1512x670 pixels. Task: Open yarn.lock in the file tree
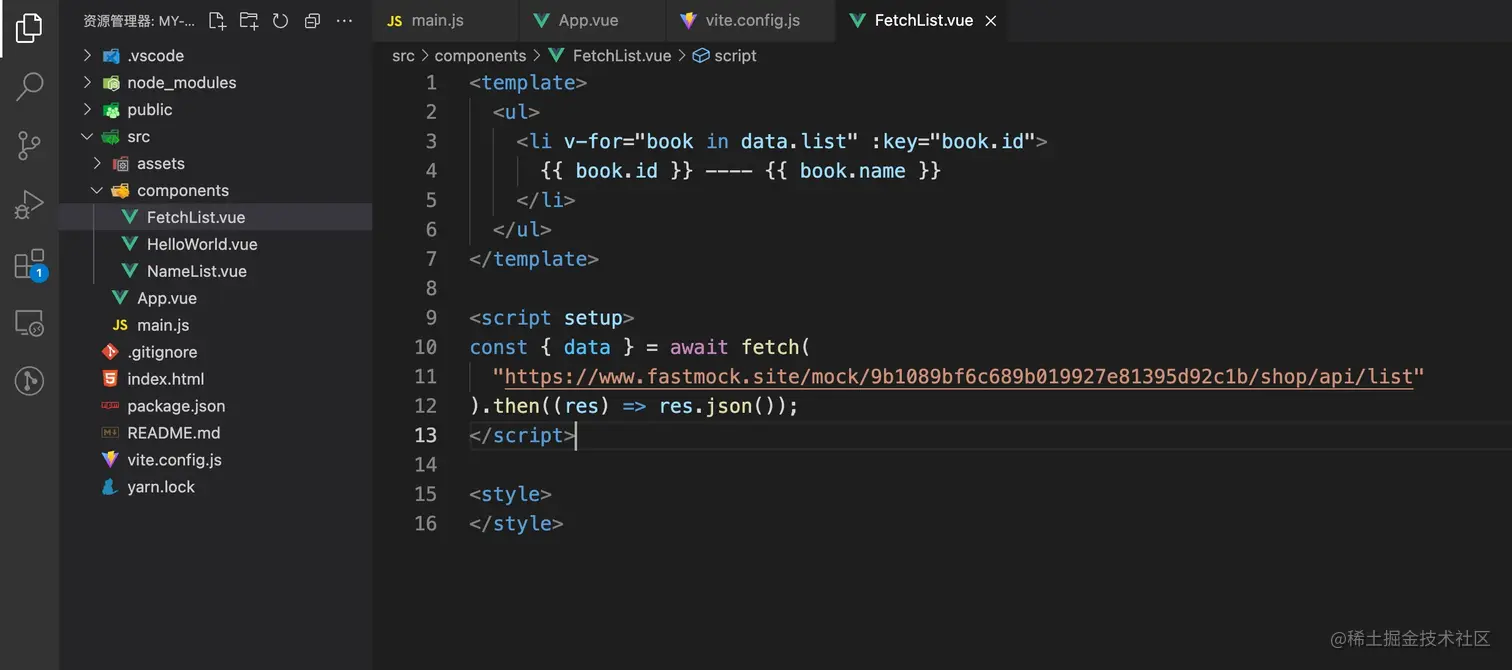(x=216, y=487)
